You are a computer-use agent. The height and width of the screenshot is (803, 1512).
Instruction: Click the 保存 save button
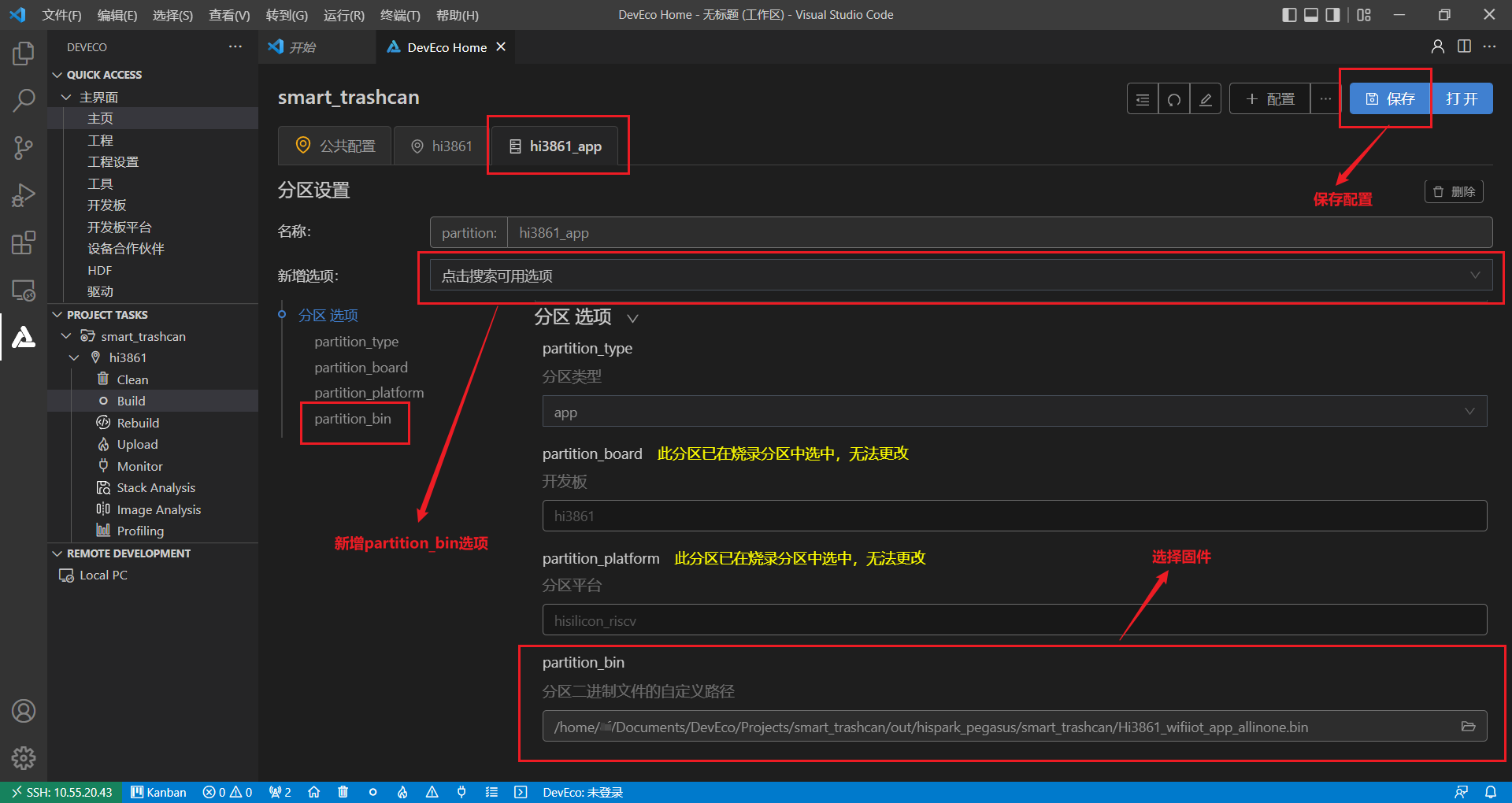(1390, 98)
